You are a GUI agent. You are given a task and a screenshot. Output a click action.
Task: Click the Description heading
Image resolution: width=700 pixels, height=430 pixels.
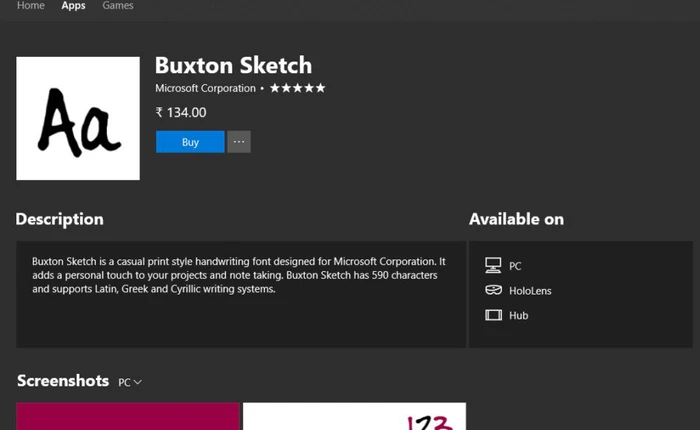tap(59, 219)
